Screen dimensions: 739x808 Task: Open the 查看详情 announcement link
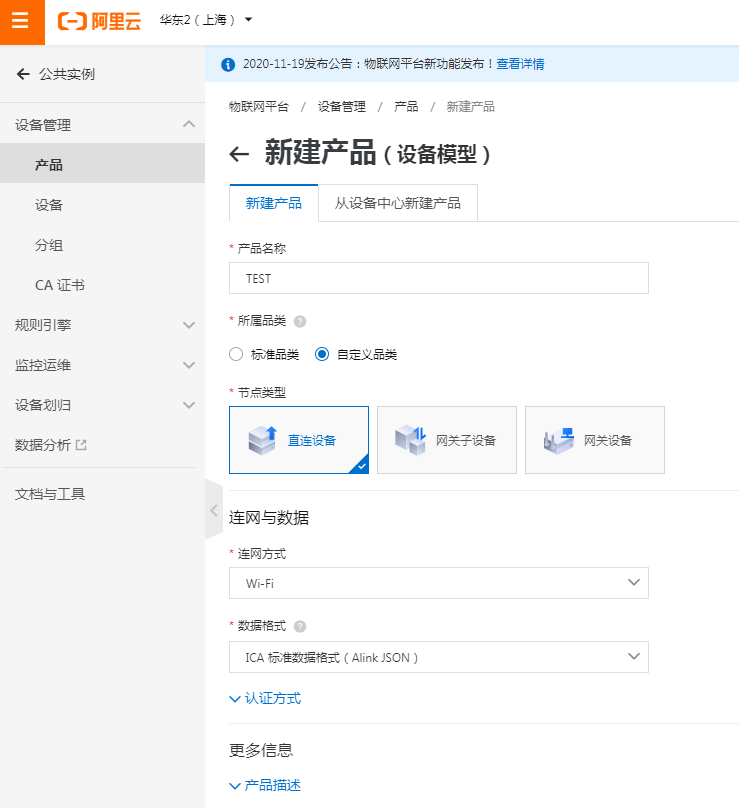tap(520, 64)
